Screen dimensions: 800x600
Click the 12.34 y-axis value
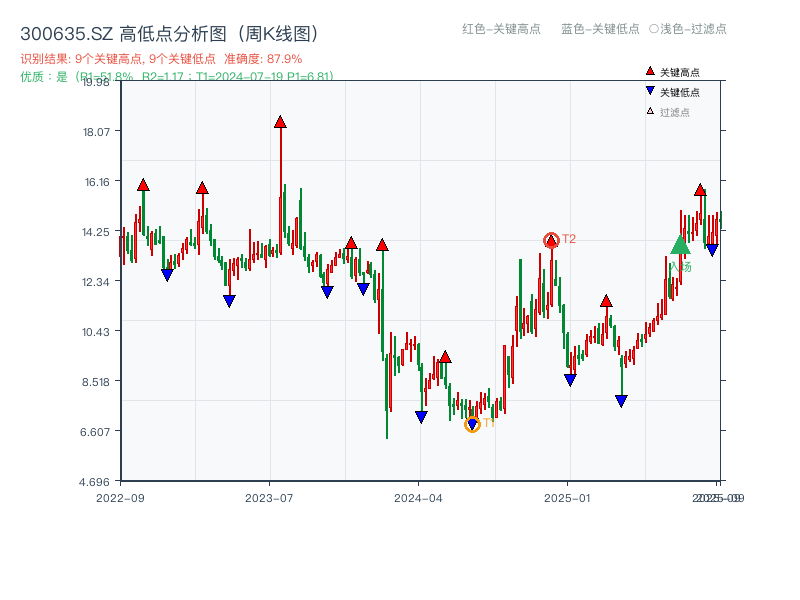[x=96, y=282]
